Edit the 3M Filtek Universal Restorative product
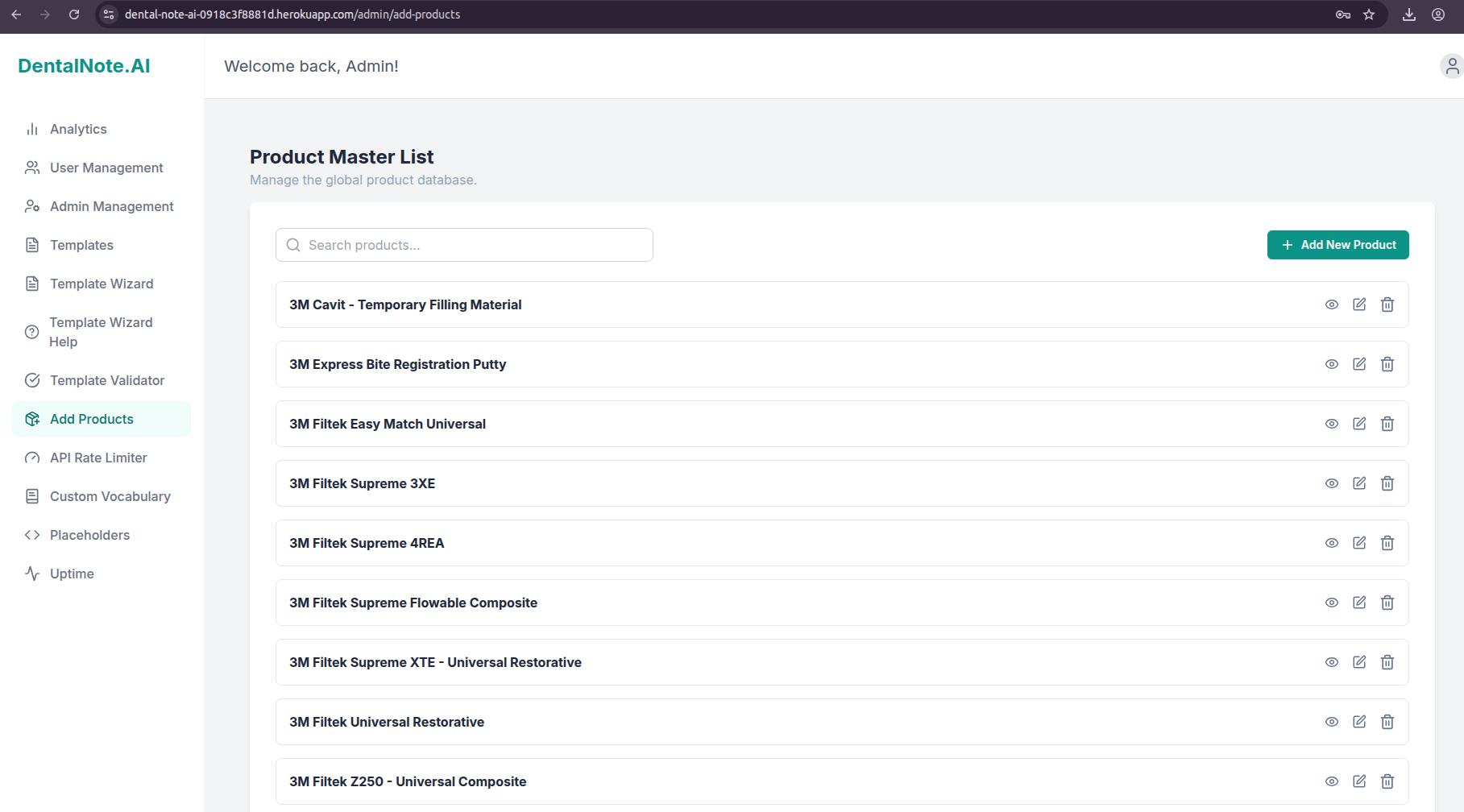This screenshot has height=812, width=1464. click(x=1359, y=722)
